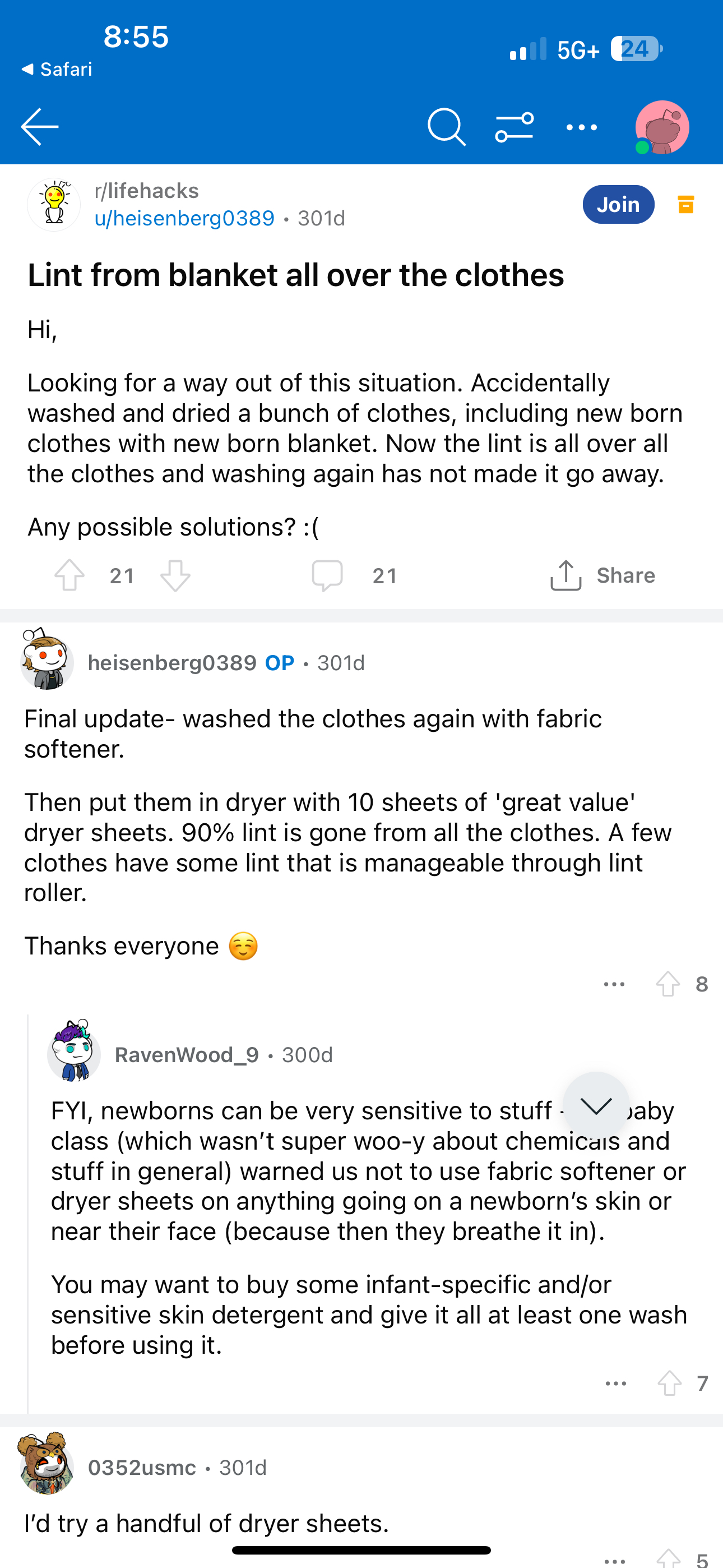The height and width of the screenshot is (1568, 723).
Task: Downvote the lint post
Action: point(175,575)
